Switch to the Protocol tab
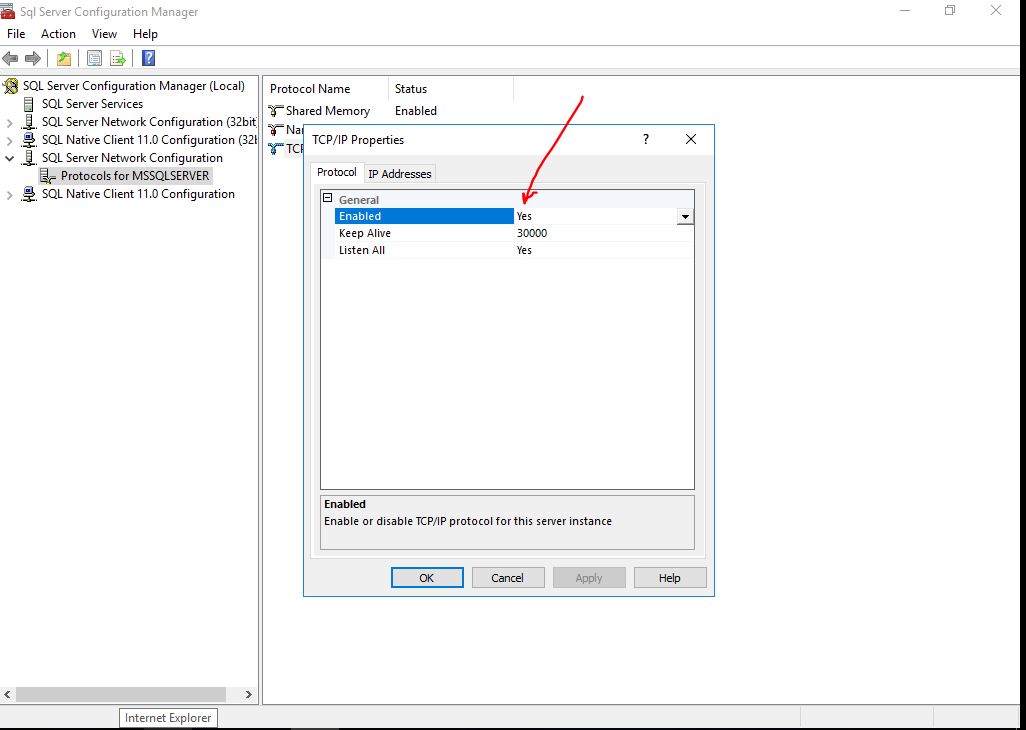This screenshot has height=730, width=1026. click(337, 172)
